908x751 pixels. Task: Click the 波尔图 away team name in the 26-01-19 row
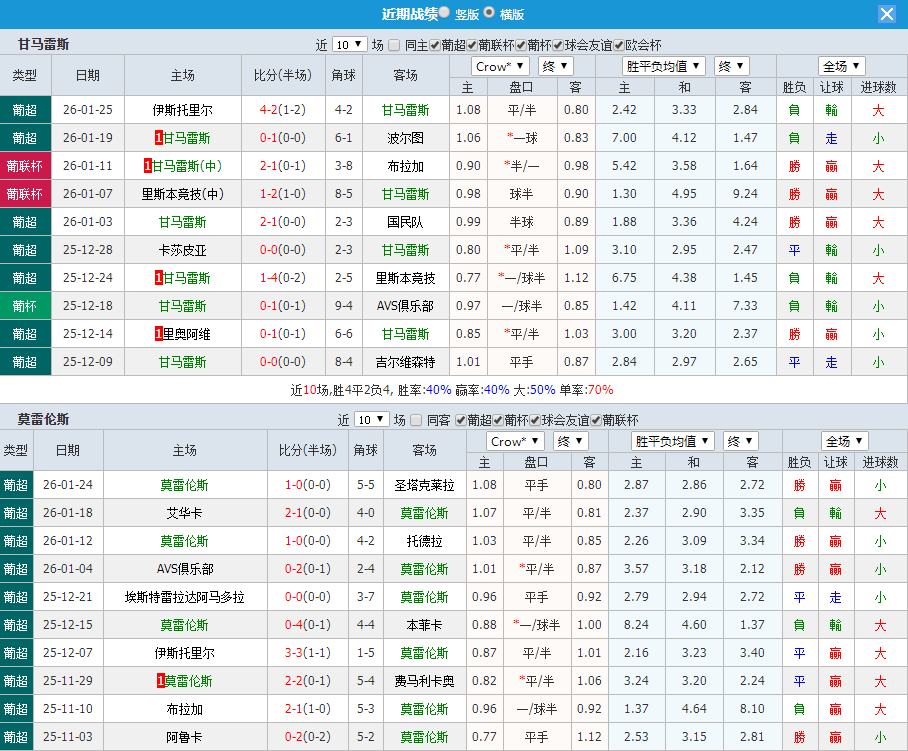(x=405, y=138)
